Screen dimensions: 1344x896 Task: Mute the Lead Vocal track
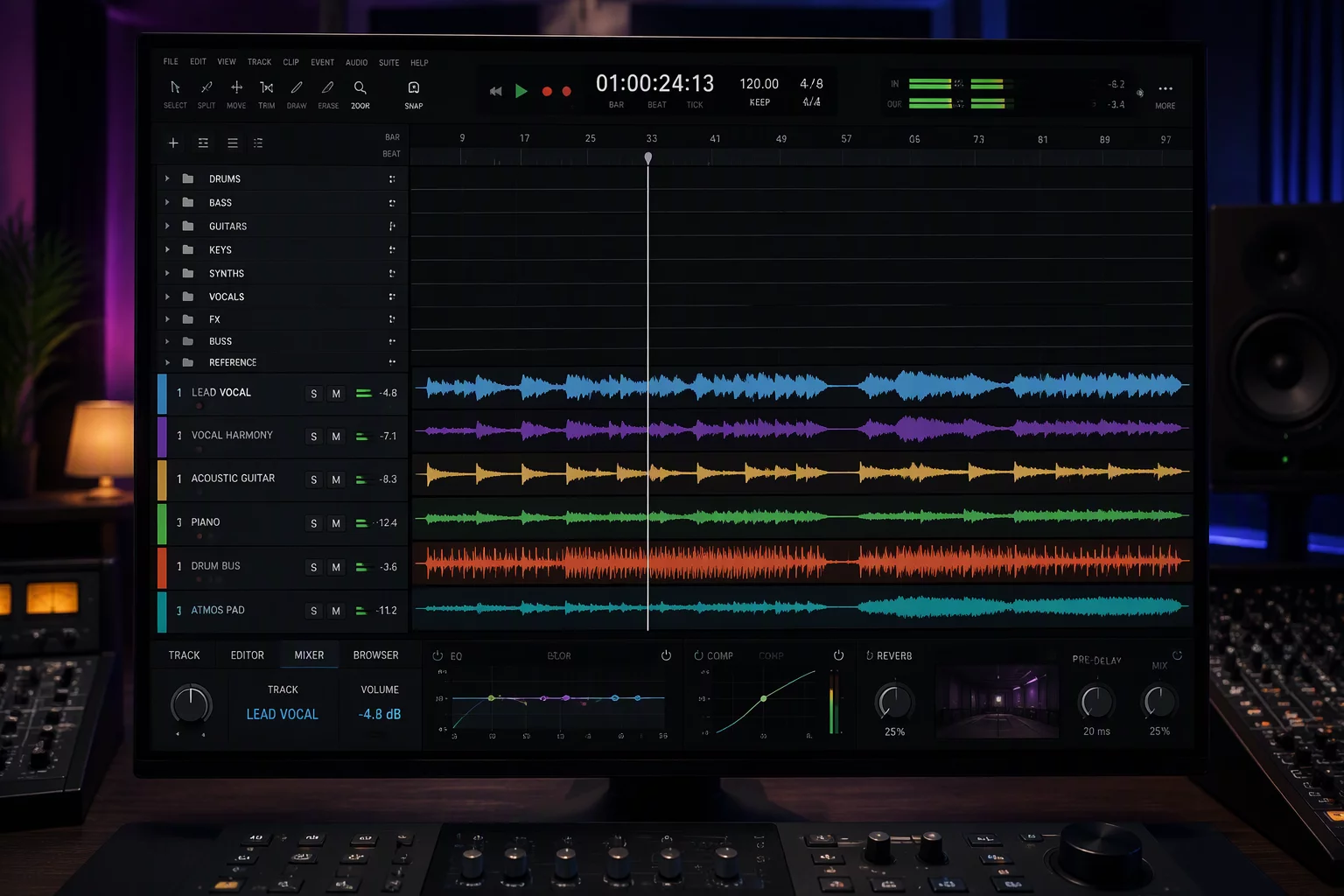336,394
